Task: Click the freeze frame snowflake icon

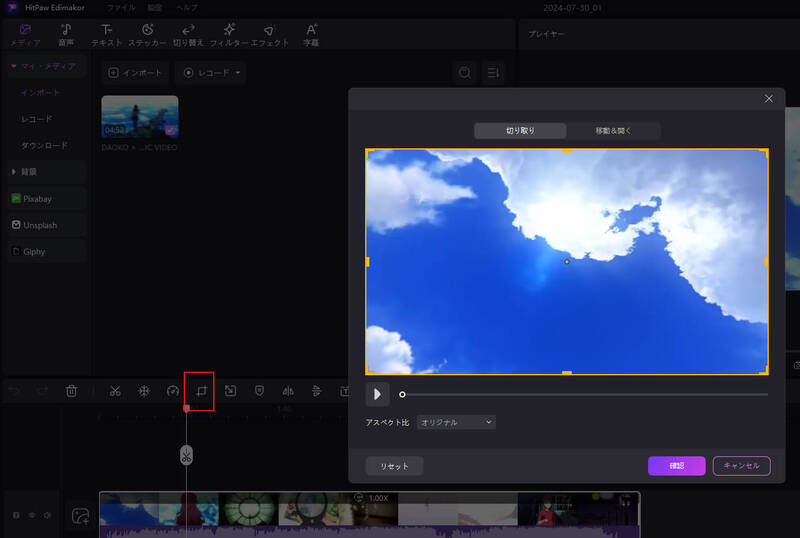Action: pos(144,391)
